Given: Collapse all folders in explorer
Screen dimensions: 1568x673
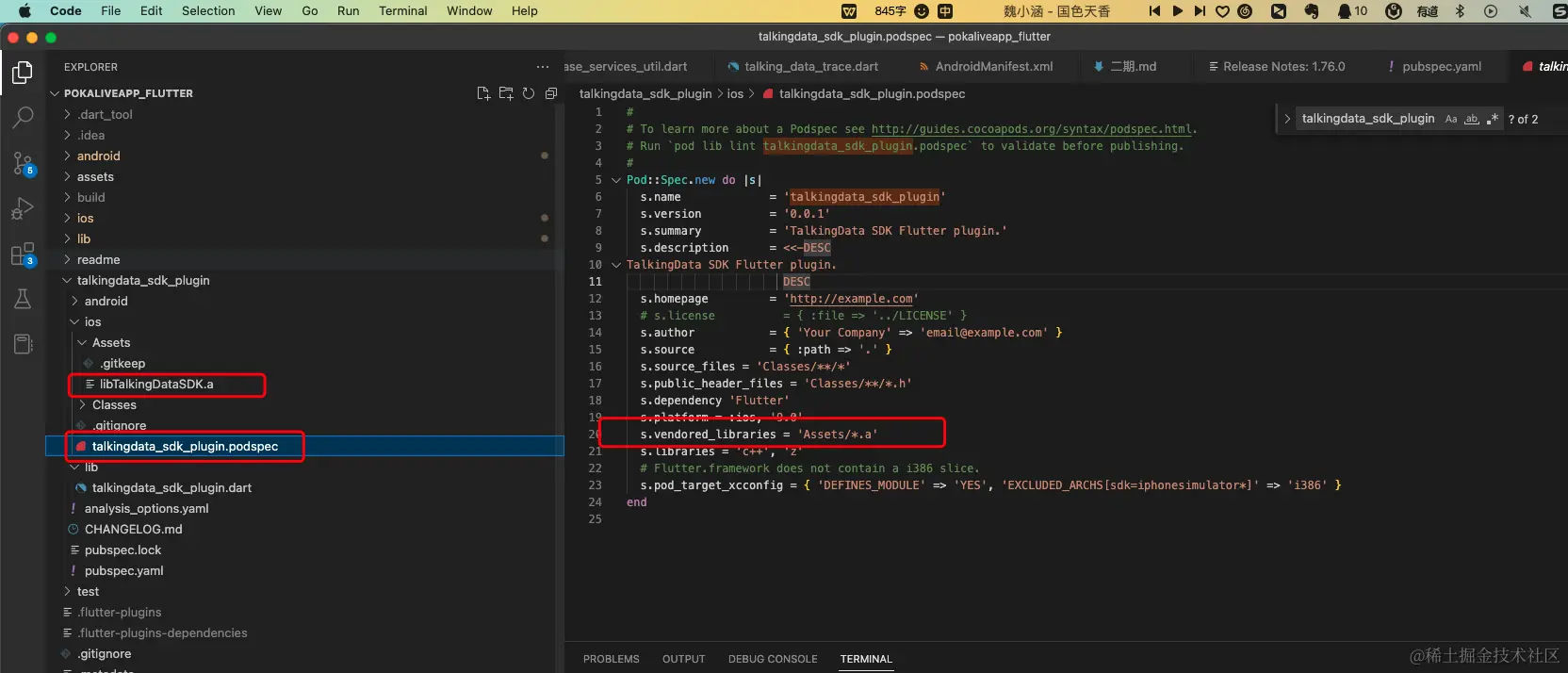Looking at the screenshot, I should [x=551, y=93].
